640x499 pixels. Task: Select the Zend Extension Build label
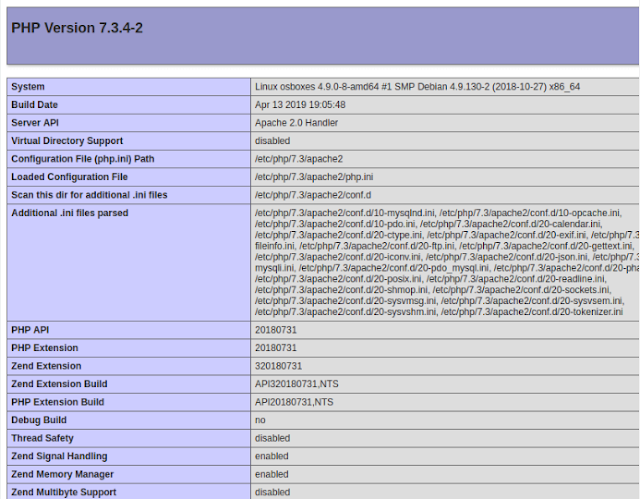pos(59,384)
